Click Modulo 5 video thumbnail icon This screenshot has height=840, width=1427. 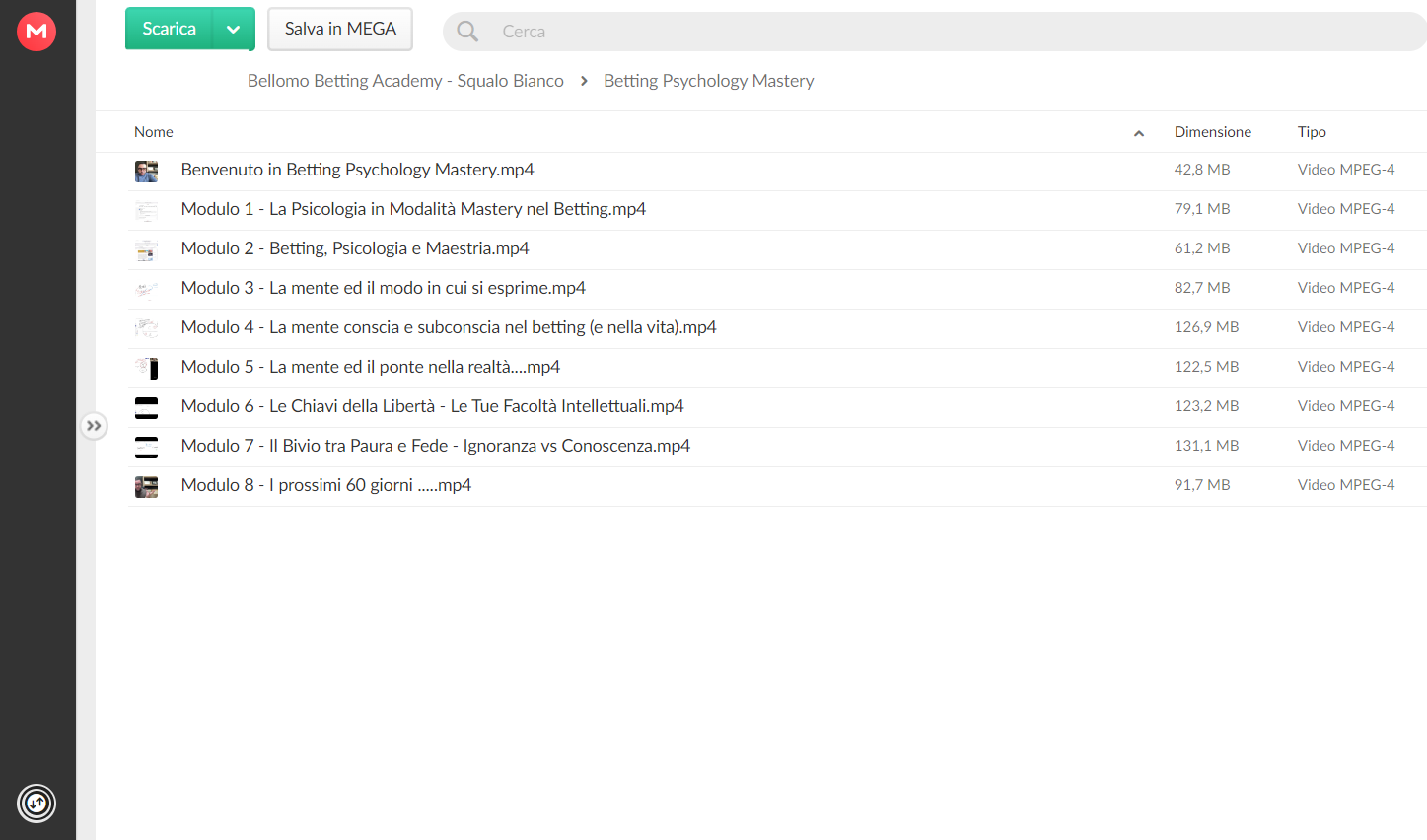147,369
